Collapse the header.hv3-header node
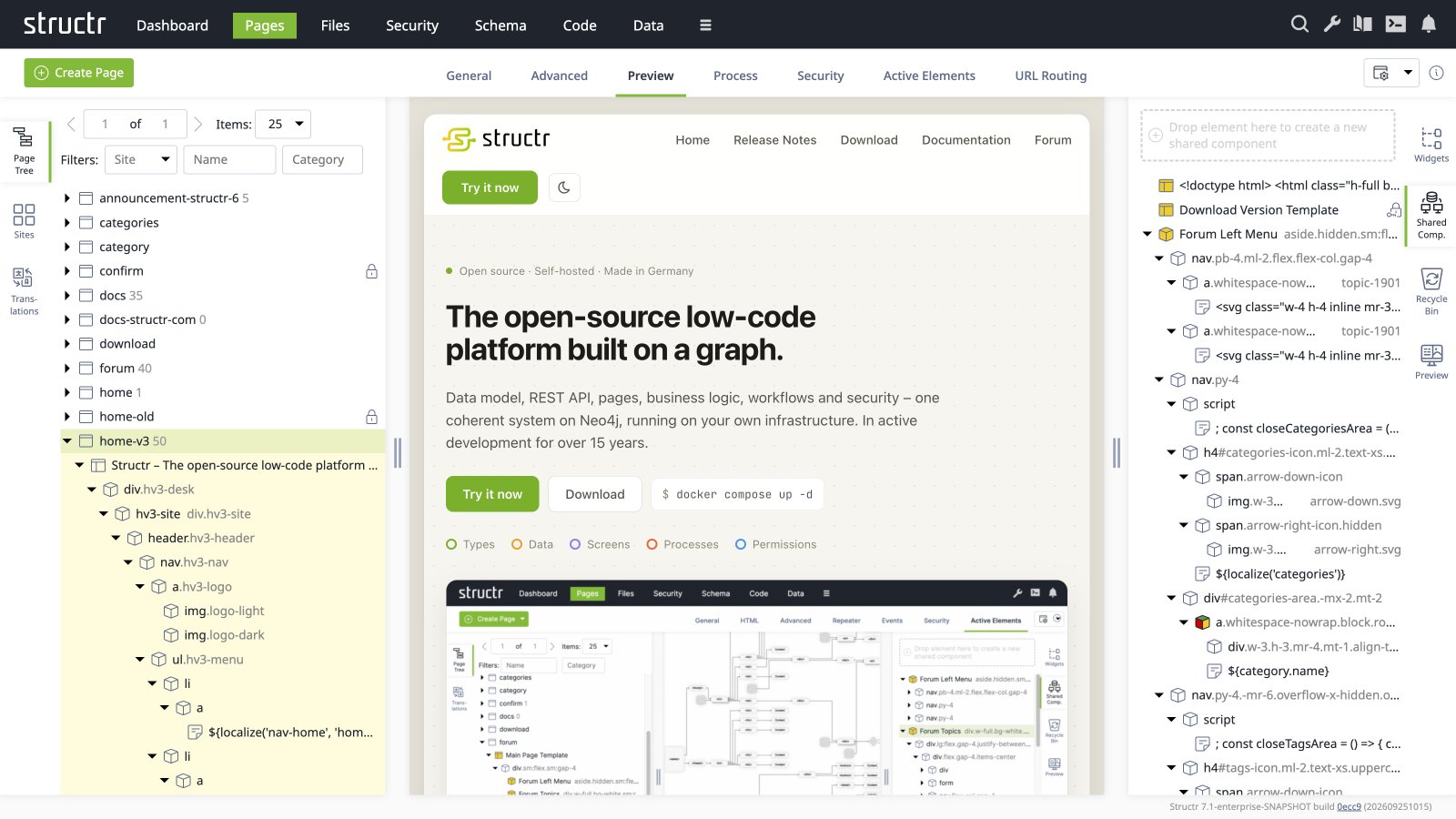This screenshot has height=819, width=1456. (116, 539)
